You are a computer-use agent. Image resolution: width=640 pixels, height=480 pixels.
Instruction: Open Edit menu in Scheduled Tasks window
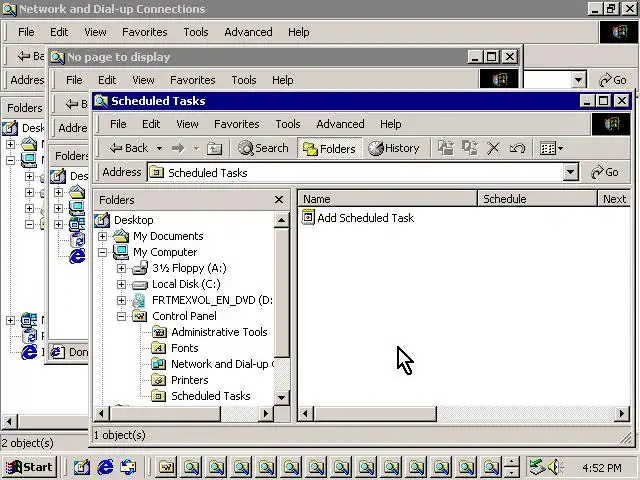click(151, 124)
